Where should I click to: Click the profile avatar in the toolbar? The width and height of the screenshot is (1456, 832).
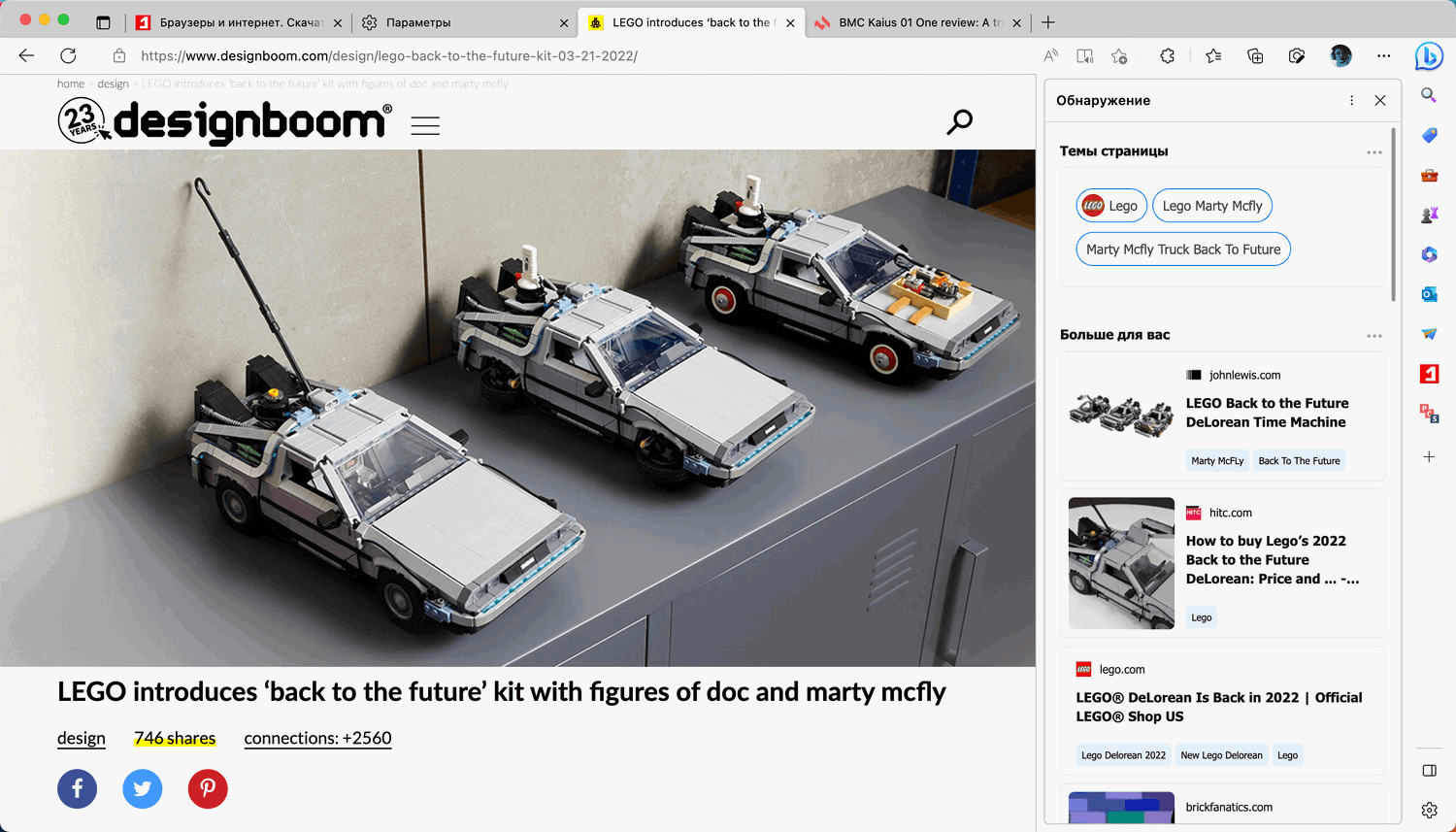(1340, 55)
